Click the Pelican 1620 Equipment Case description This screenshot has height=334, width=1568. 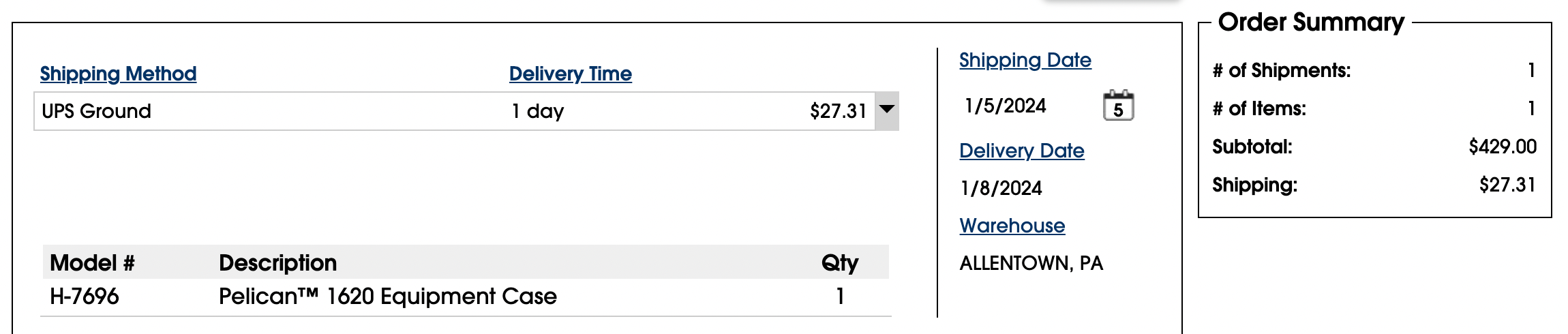click(387, 297)
